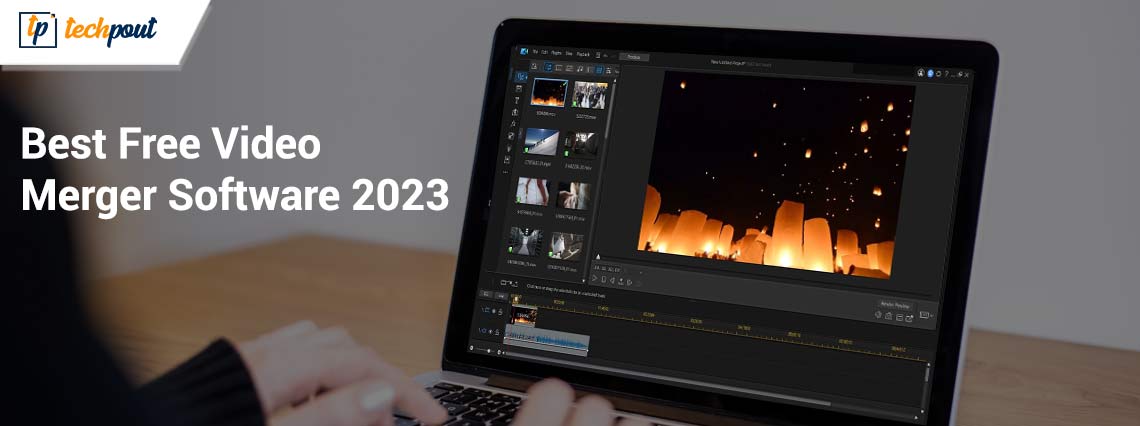Open the Plugins menu
Screen dimensions: 1140x426
point(556,53)
